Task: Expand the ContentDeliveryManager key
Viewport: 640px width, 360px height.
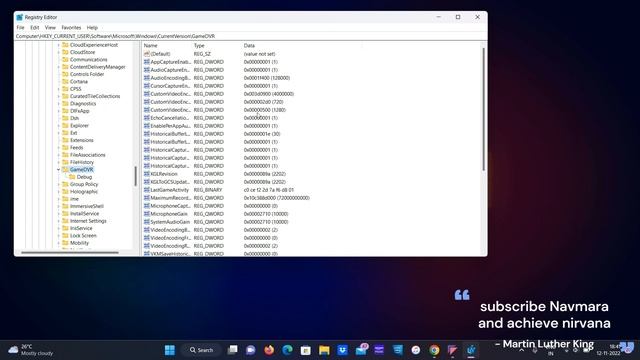Action: (x=58, y=67)
